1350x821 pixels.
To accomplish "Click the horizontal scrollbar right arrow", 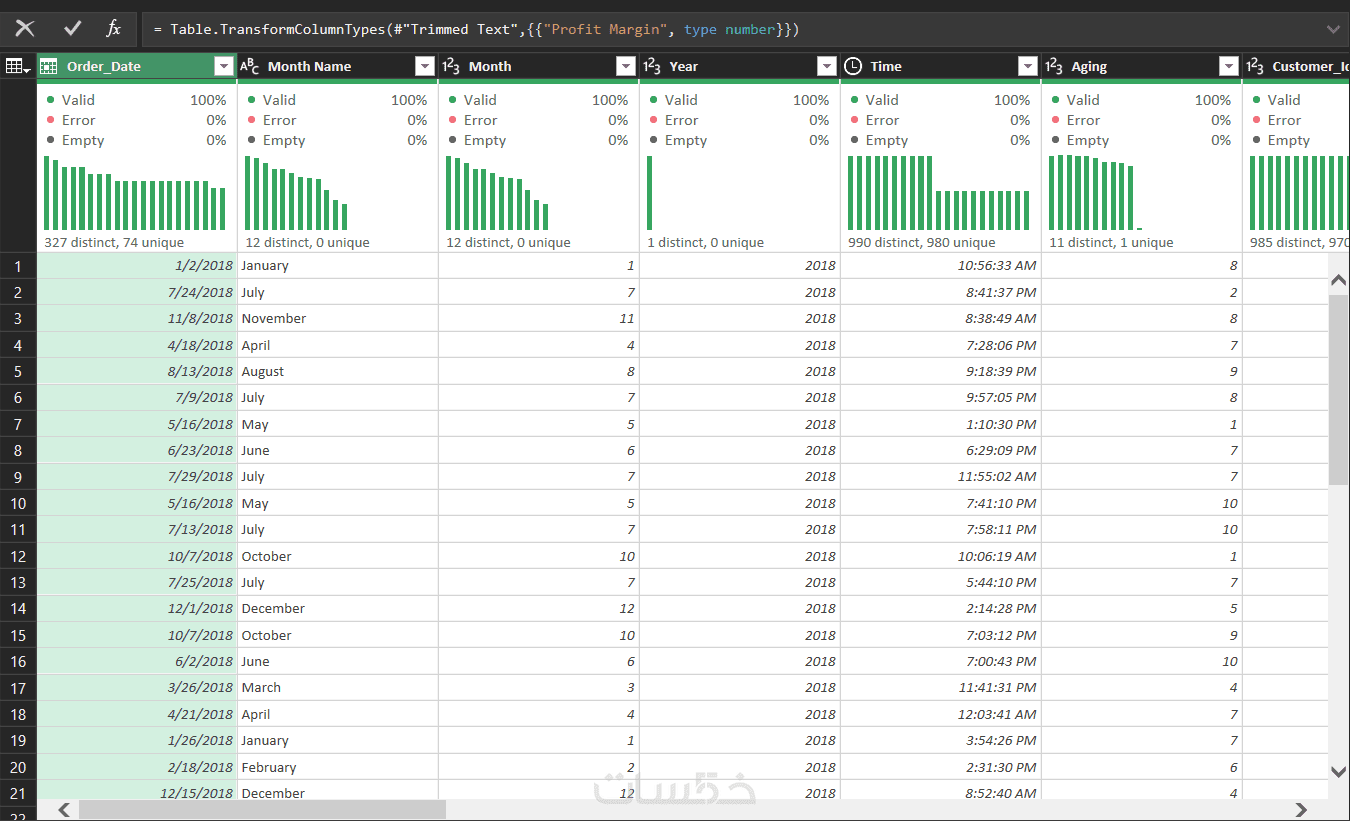I will (x=1301, y=809).
